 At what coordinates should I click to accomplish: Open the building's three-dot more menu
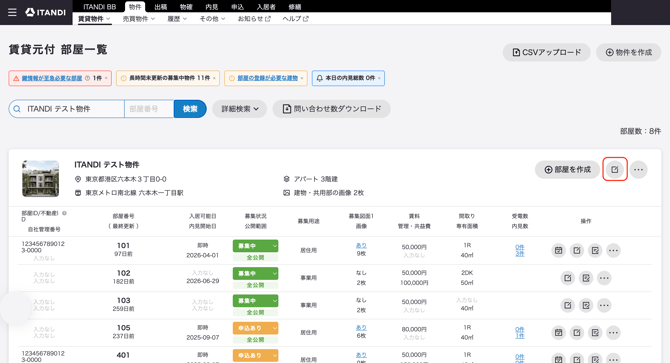[x=638, y=170]
